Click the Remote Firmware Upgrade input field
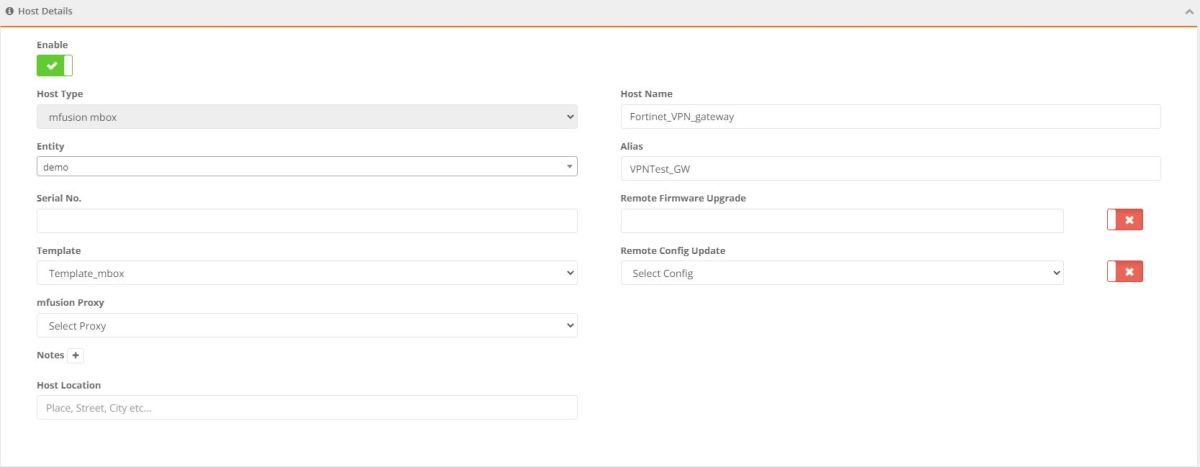1200x467 pixels. coord(842,221)
